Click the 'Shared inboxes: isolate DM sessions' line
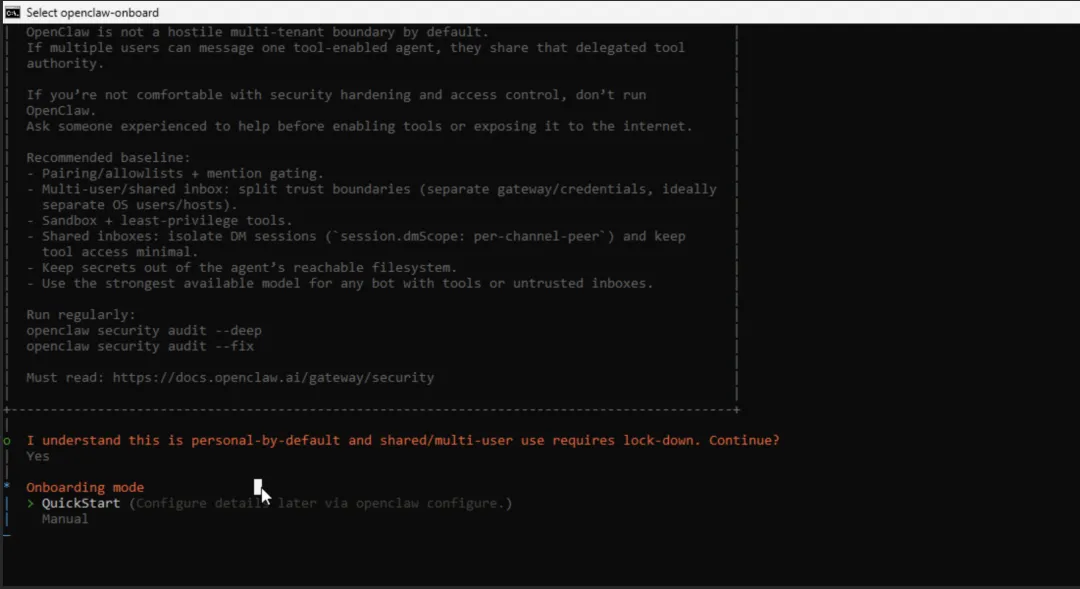The height and width of the screenshot is (589, 1080). coord(356,236)
